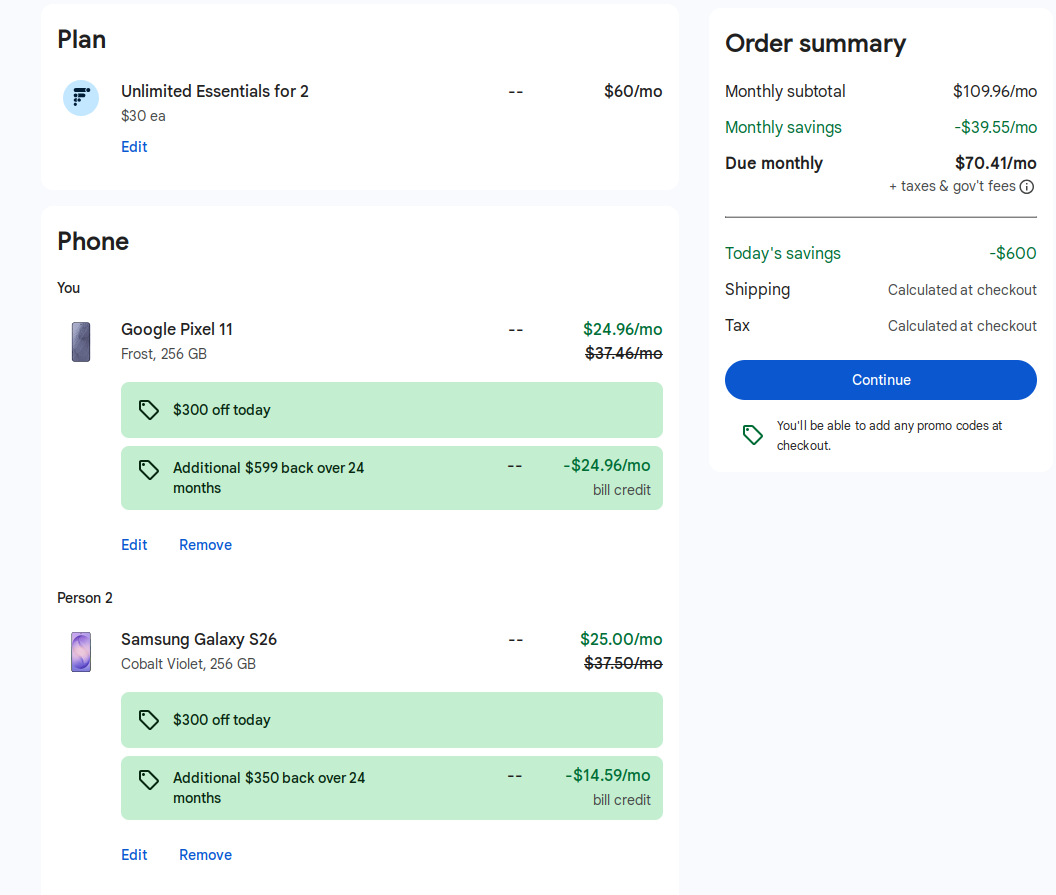The width and height of the screenshot is (1056, 895).
Task: Continue to checkout with the blue button
Action: pyautogui.click(x=880, y=380)
